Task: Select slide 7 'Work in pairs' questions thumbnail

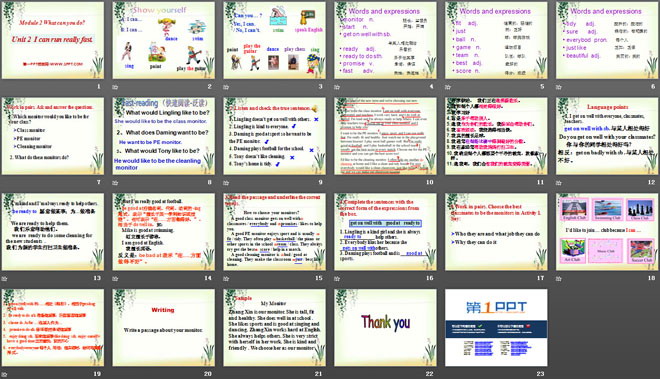Action: point(53,136)
